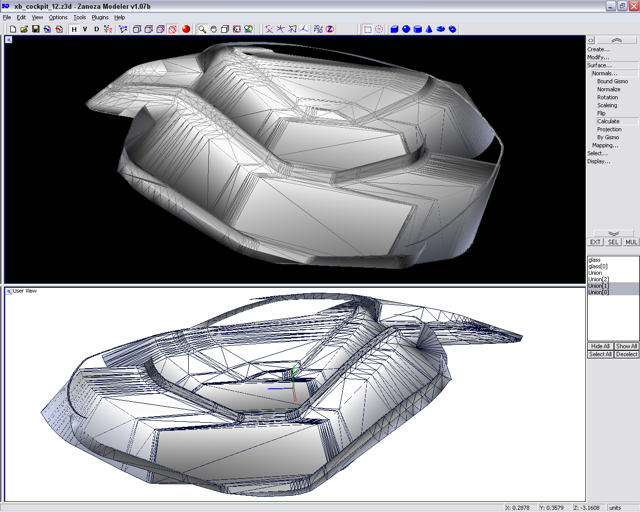
Task: Click the Open file folder icon
Action: (x=24, y=29)
